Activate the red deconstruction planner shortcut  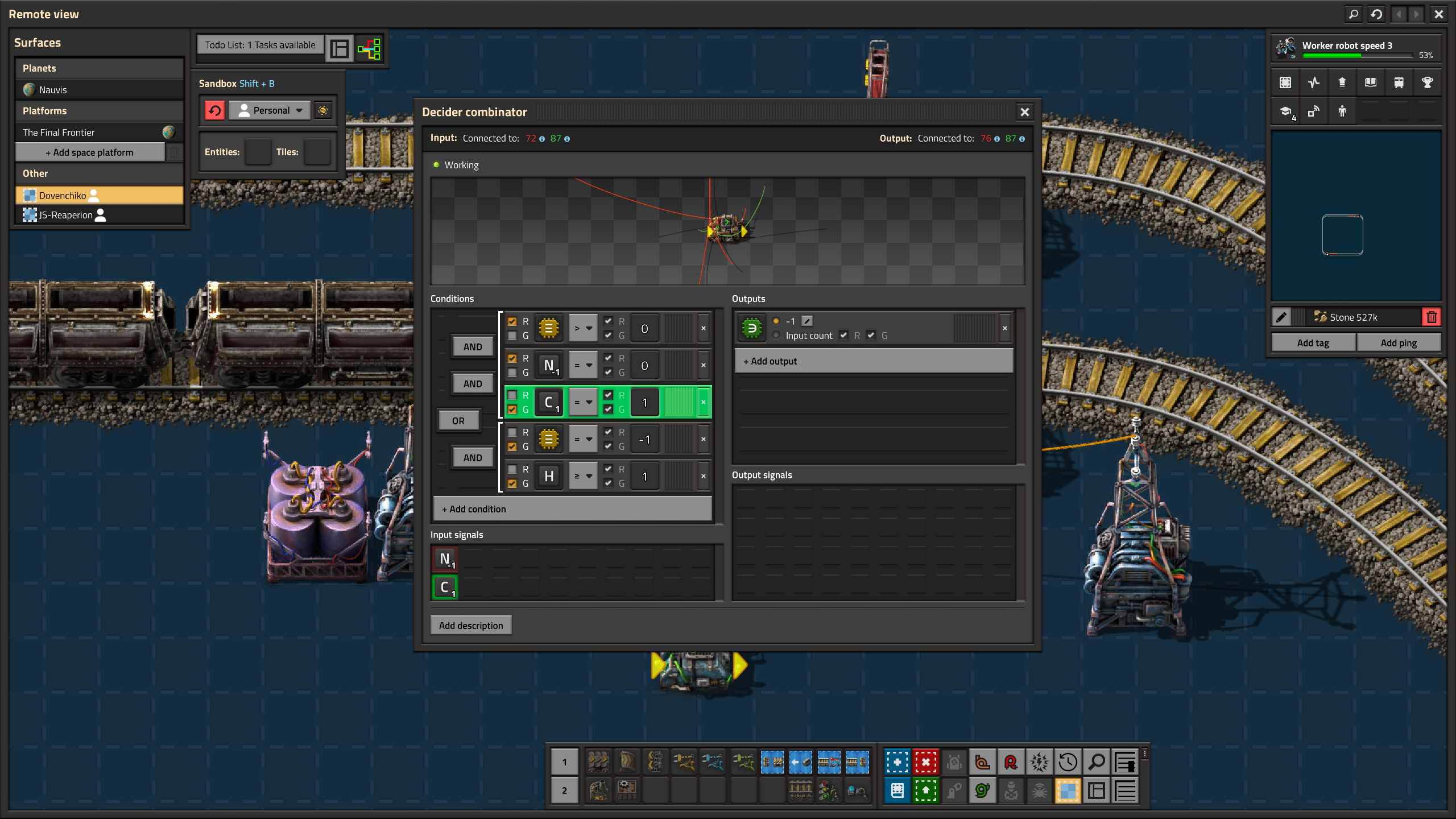(x=926, y=762)
